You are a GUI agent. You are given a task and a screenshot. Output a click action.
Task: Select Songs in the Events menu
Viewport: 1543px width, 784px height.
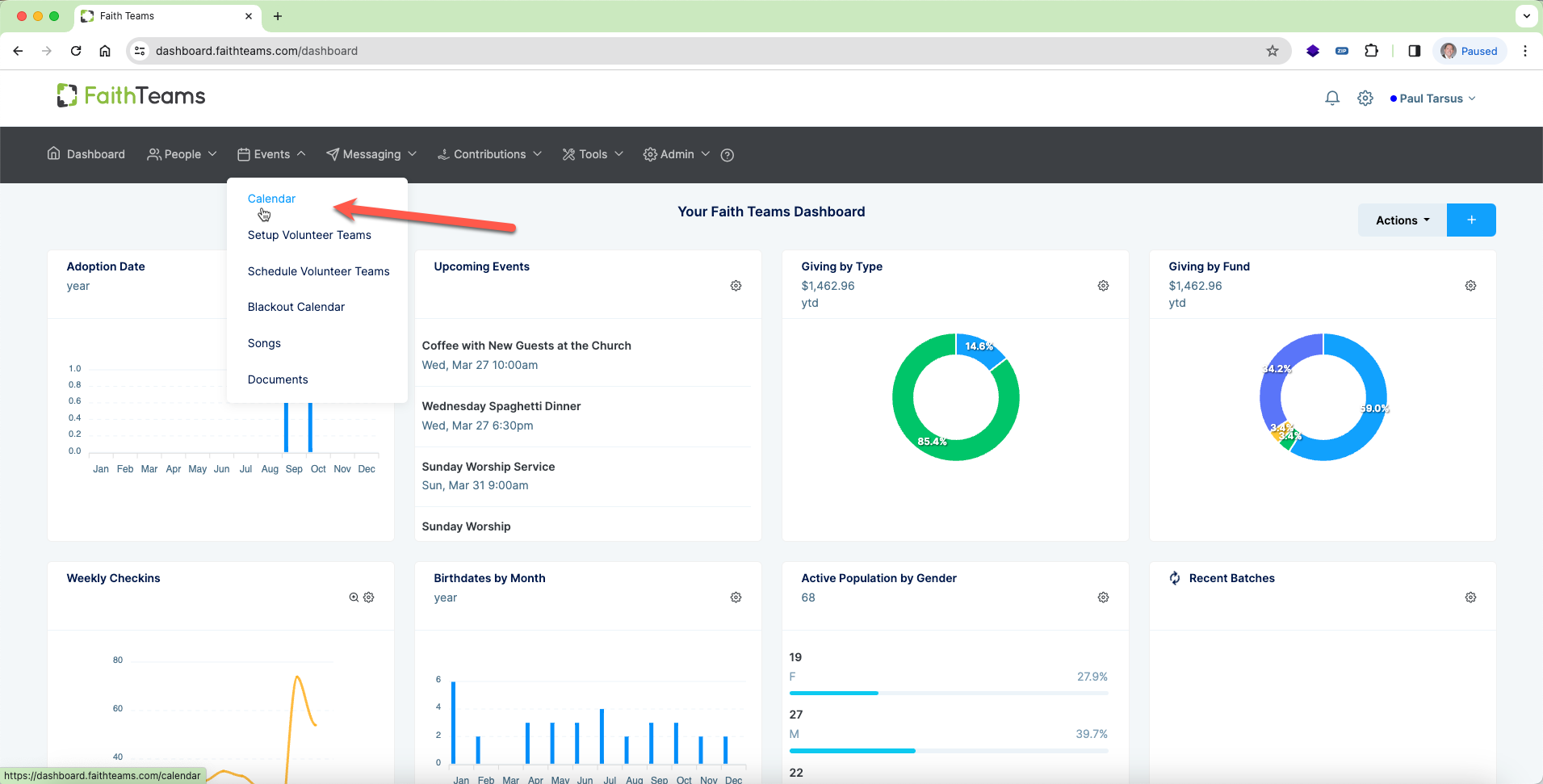[264, 343]
